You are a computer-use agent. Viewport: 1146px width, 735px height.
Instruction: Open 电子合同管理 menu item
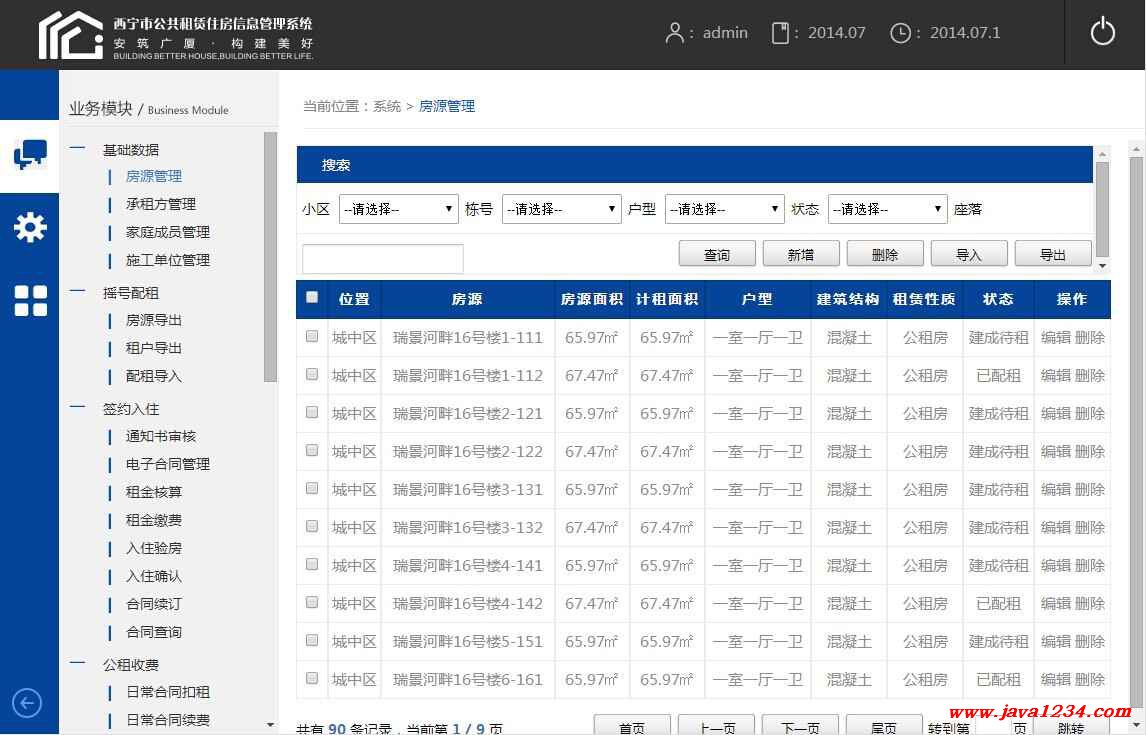coord(167,464)
